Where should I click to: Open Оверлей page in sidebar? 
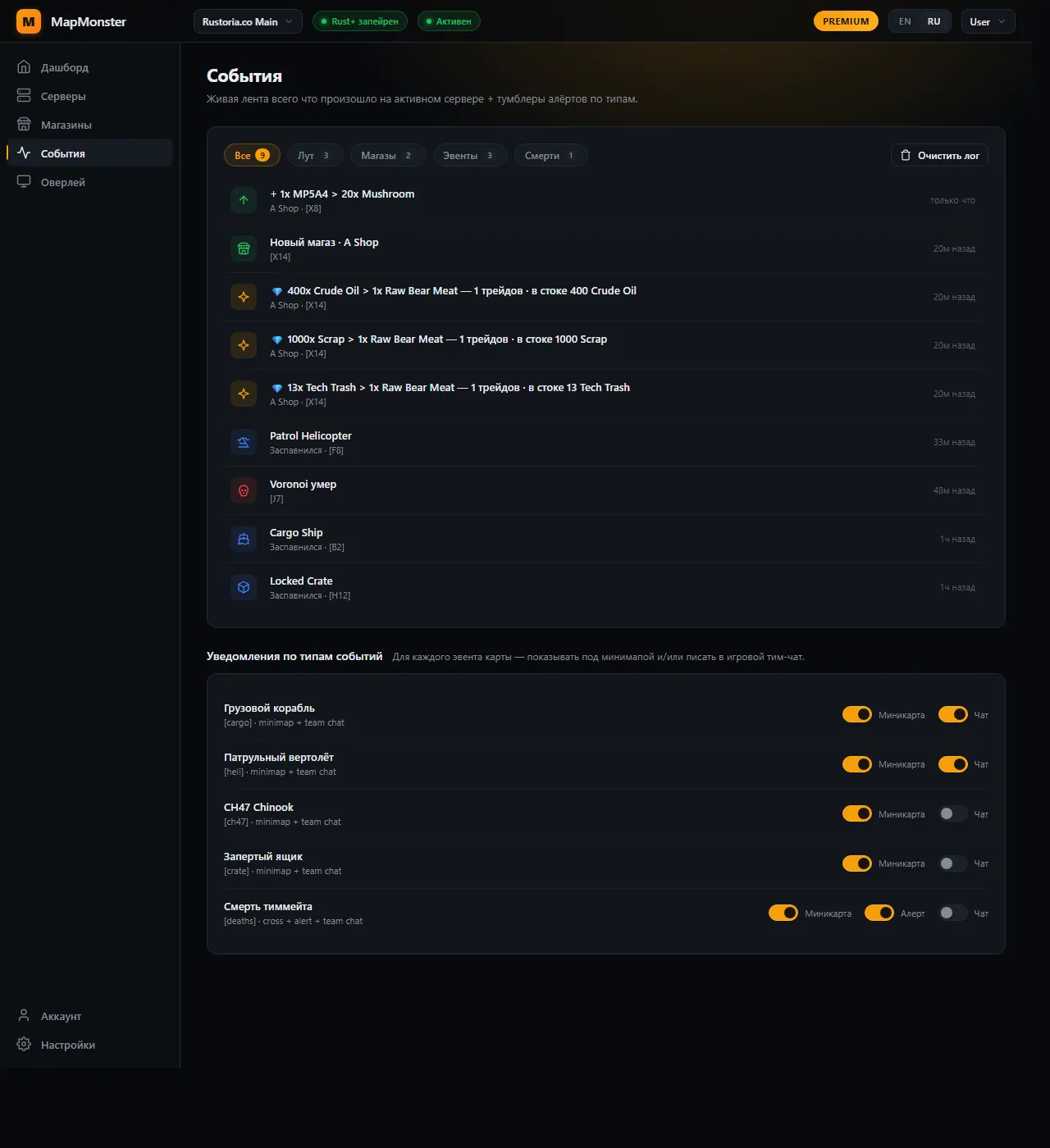point(90,182)
